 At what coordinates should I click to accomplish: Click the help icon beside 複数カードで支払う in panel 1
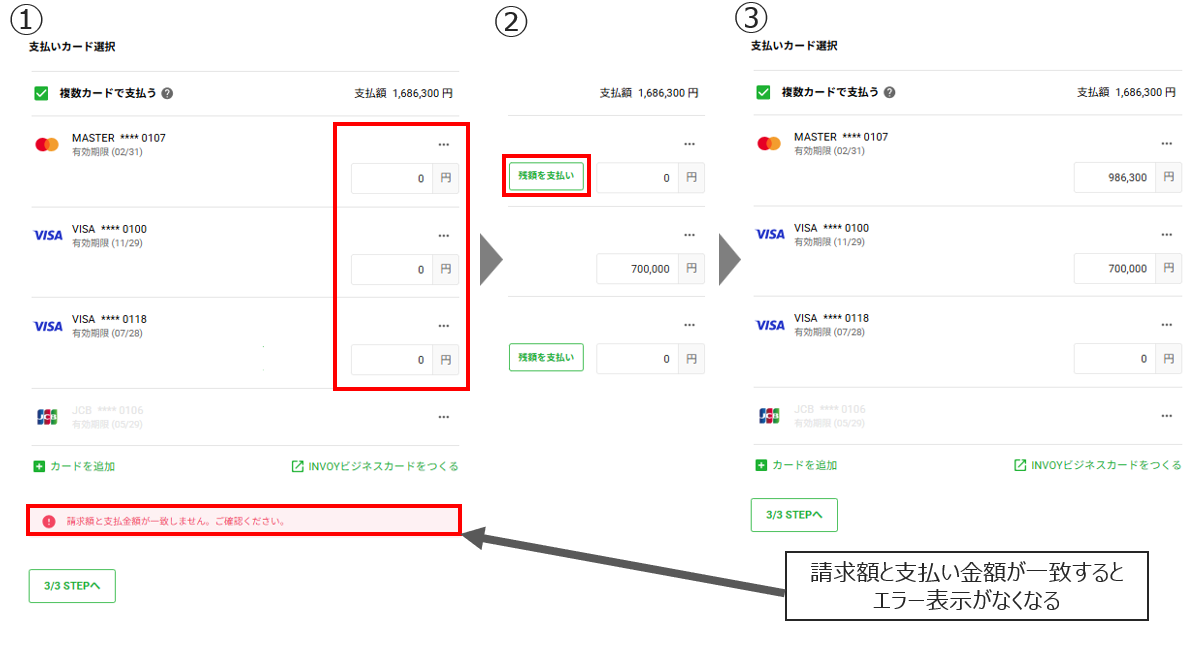pos(167,93)
